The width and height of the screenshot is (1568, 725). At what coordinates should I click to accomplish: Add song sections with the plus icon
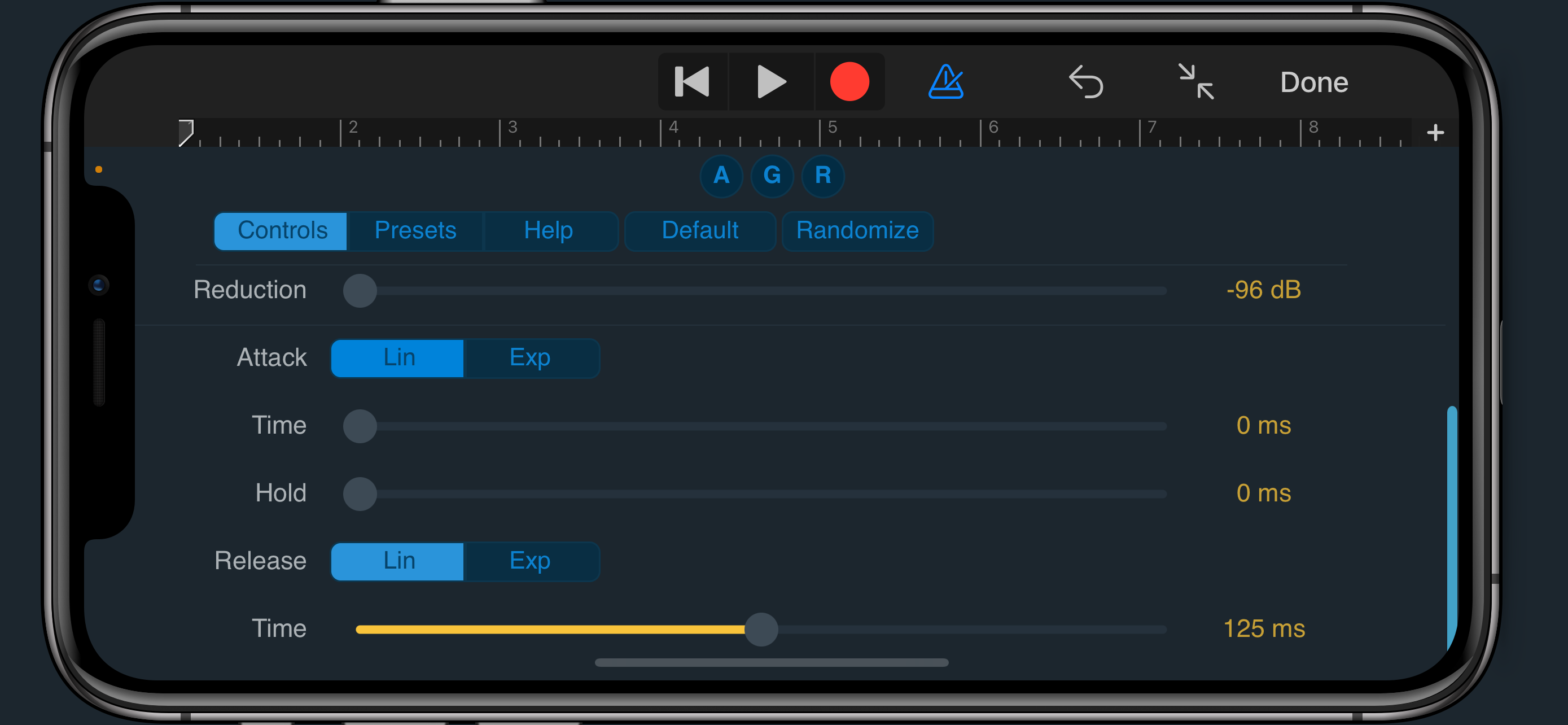(x=1435, y=132)
